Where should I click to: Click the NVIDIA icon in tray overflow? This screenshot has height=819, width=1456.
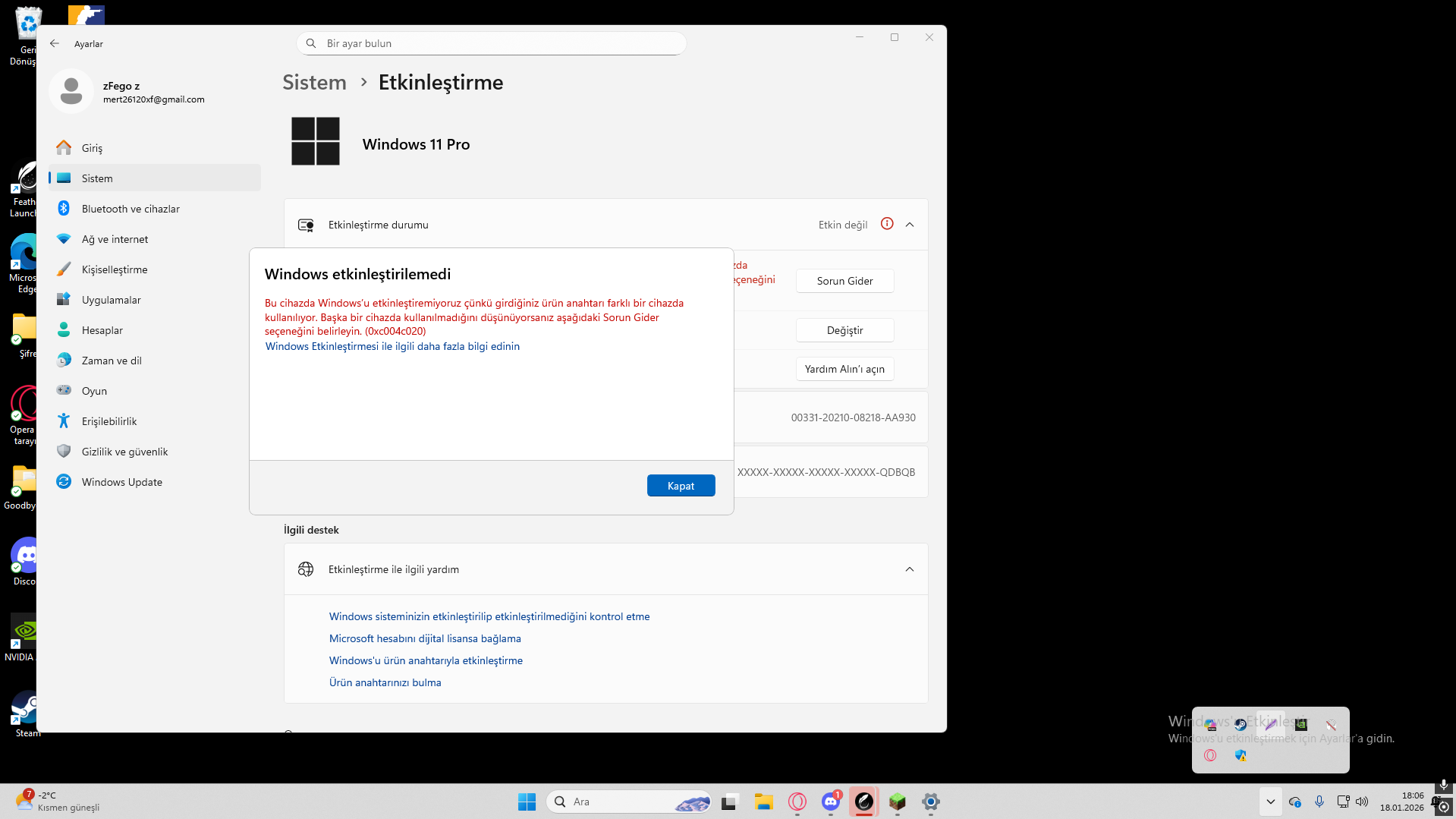[x=1301, y=725]
